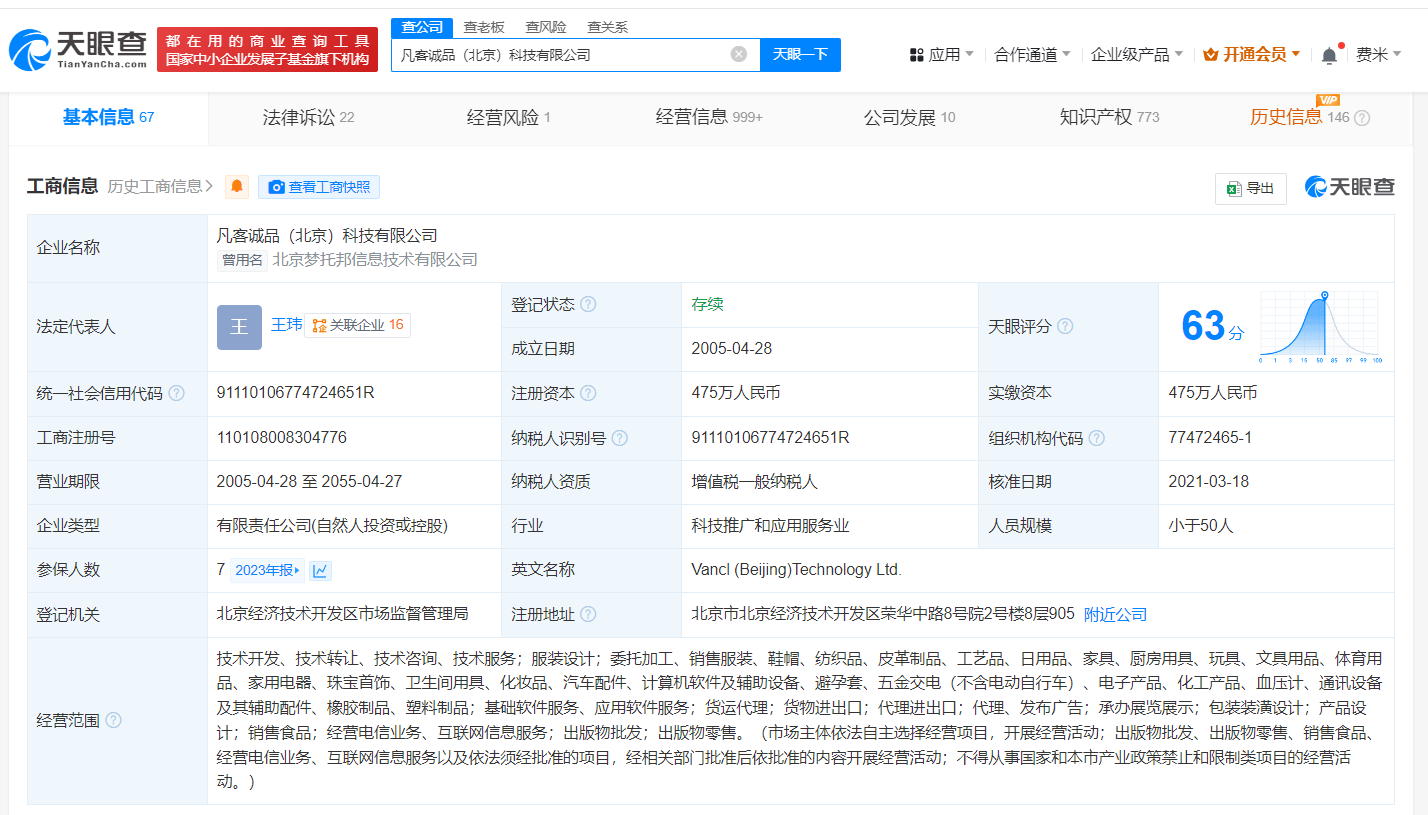
Task: Click help icon beside 统一社会信用代码
Action: click(177, 393)
